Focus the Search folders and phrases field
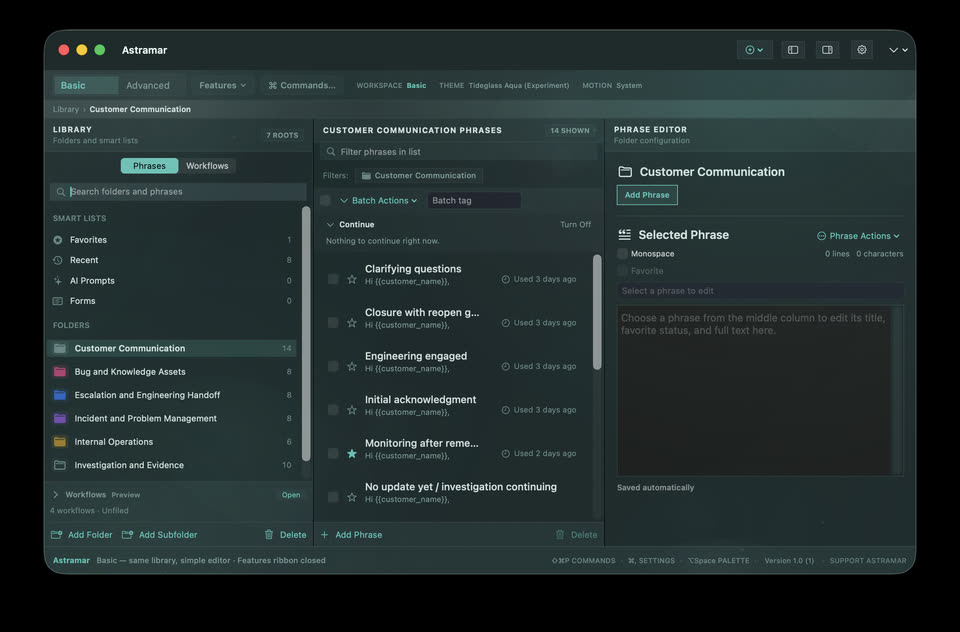 point(178,192)
